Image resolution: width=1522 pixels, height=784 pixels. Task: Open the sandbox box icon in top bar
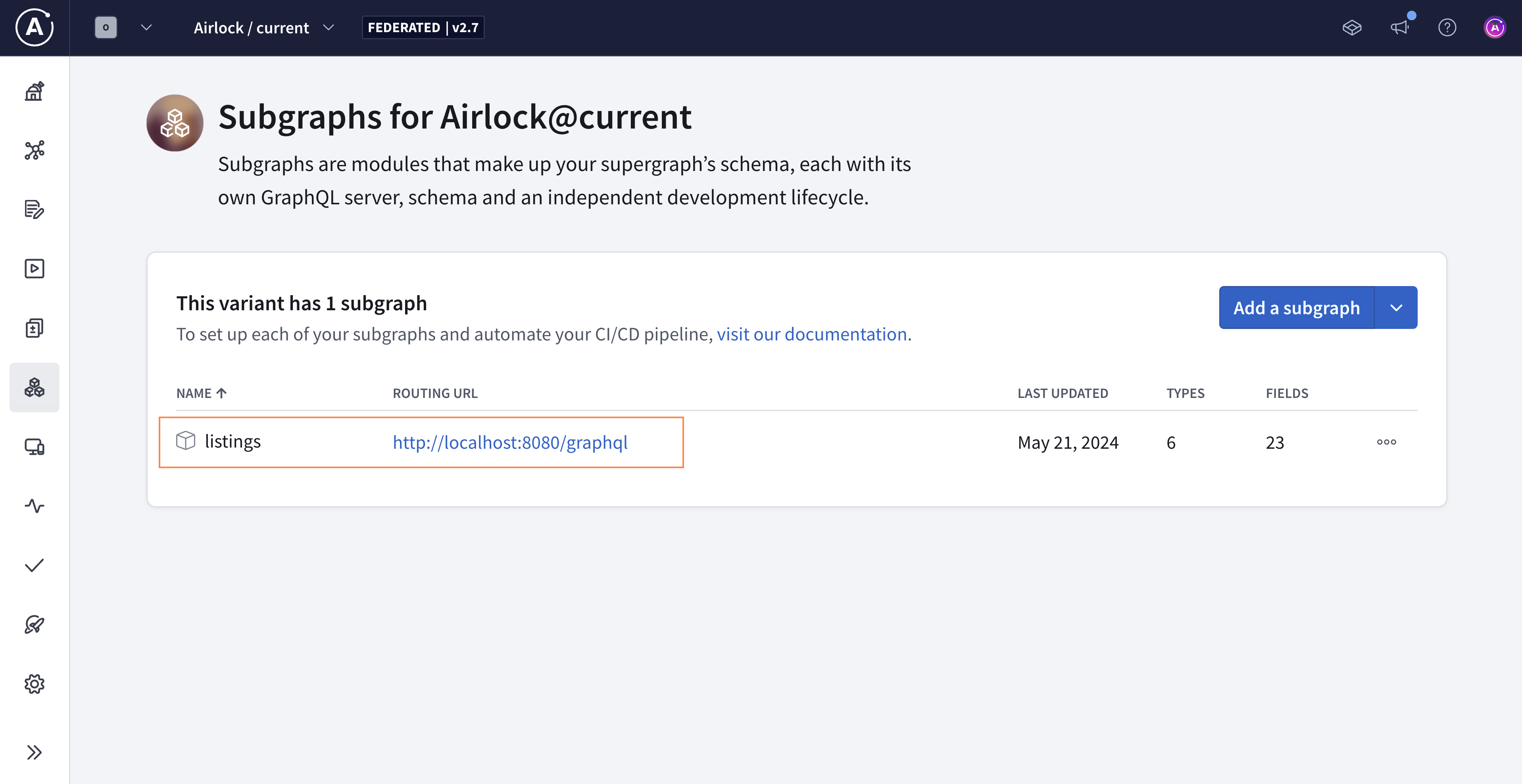(1353, 28)
